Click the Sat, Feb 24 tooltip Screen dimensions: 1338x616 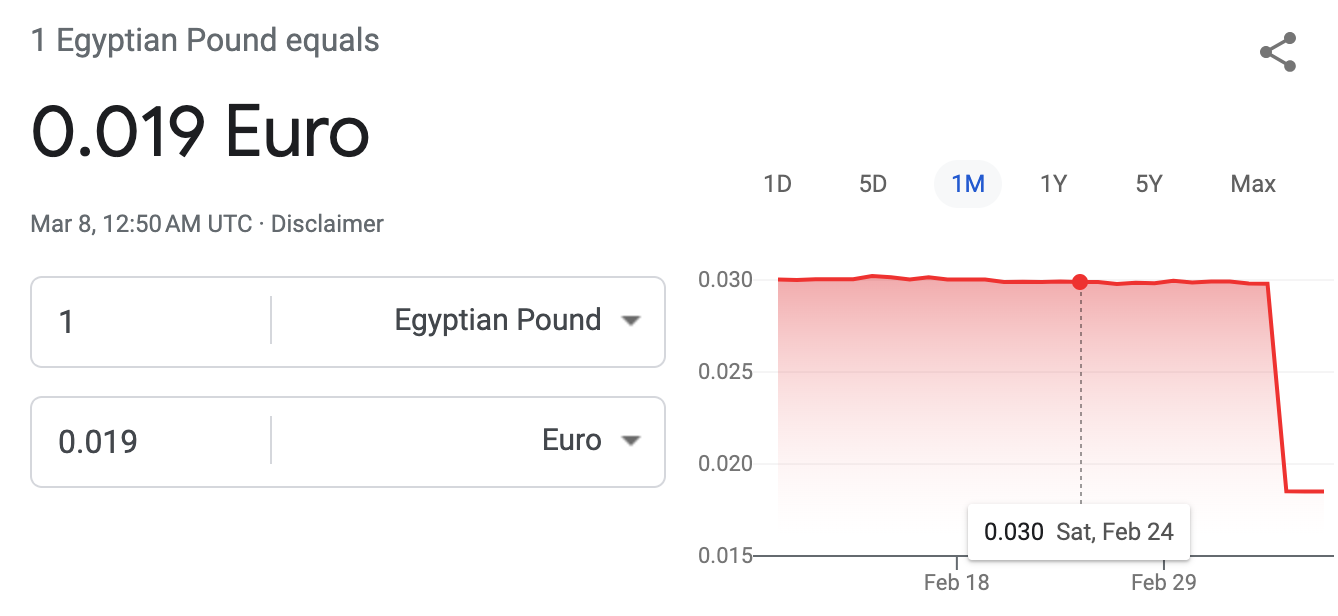coord(1078,532)
